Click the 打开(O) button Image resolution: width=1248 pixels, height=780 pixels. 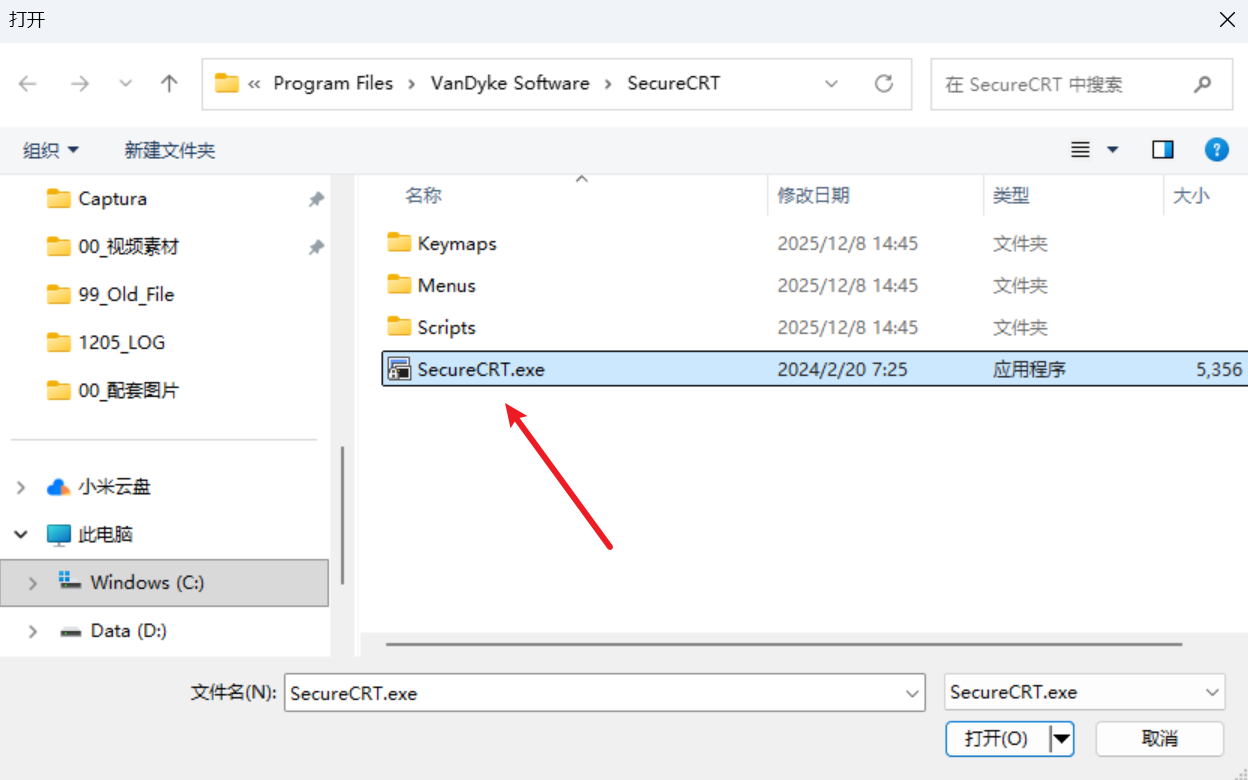(996, 739)
